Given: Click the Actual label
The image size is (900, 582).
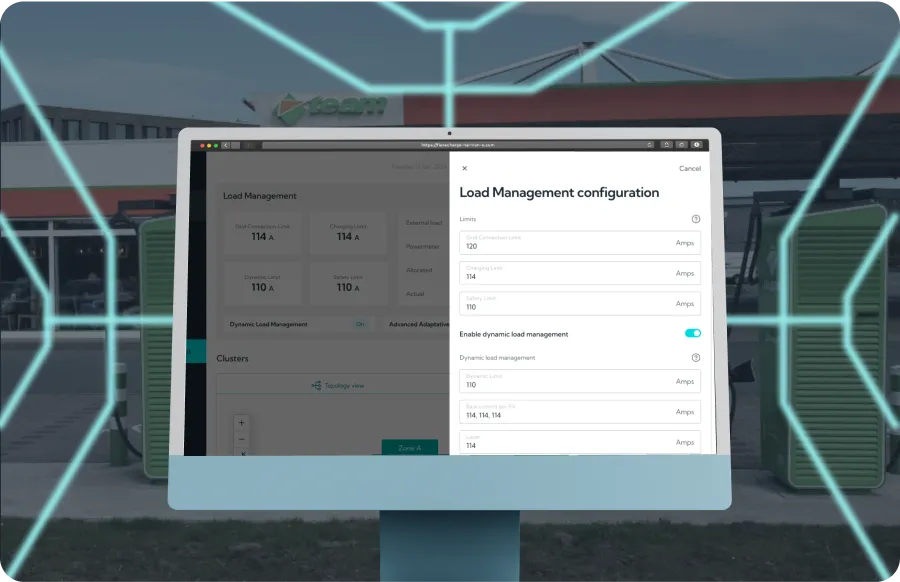Looking at the screenshot, I should 415,294.
